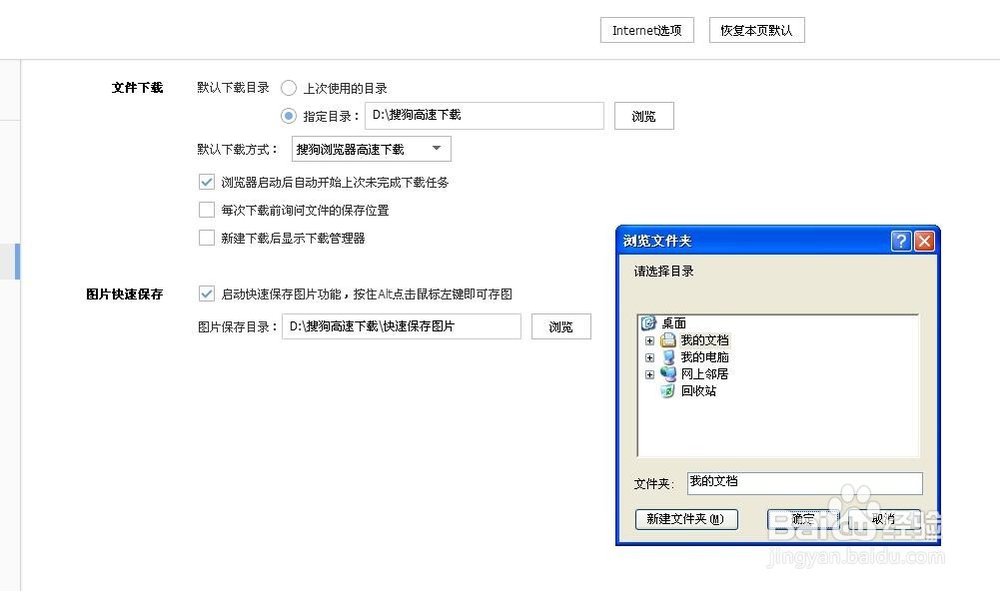Viewport: 1000px width, 591px height.
Task: Close the 浏览文件夹 dialog
Action: [x=924, y=240]
